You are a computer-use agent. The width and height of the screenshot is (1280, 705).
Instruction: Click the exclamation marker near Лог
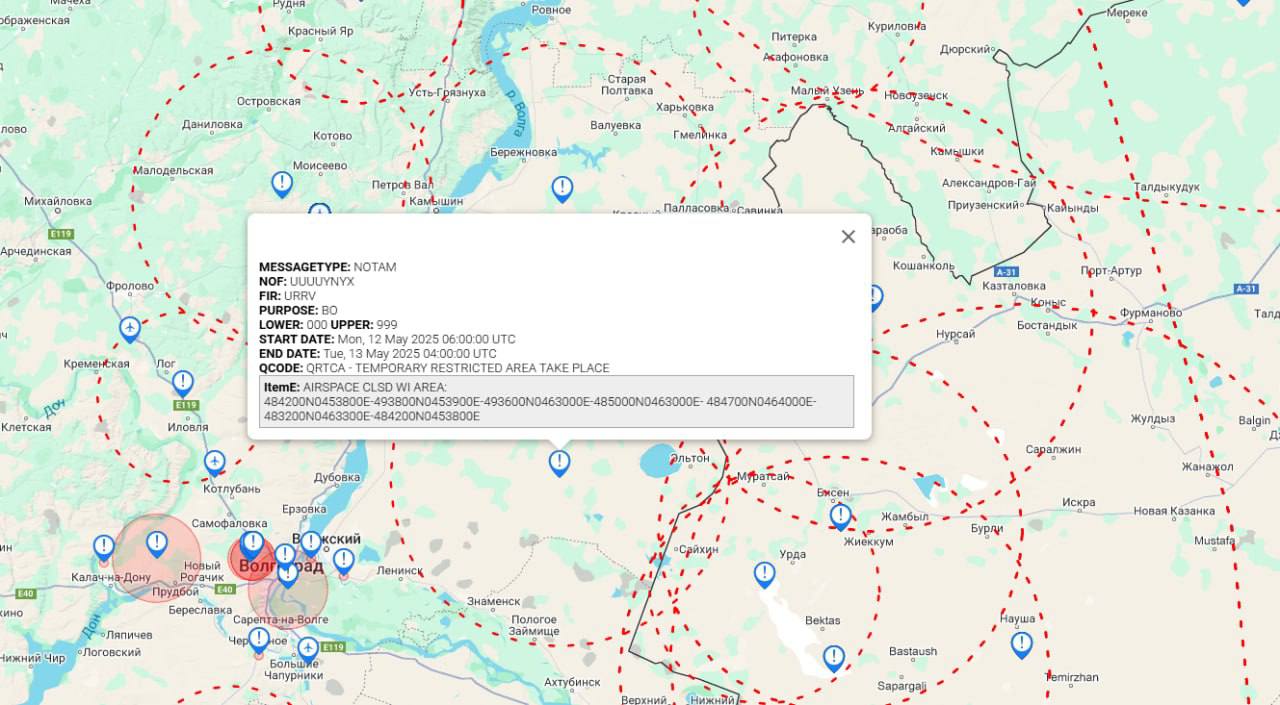click(x=183, y=382)
